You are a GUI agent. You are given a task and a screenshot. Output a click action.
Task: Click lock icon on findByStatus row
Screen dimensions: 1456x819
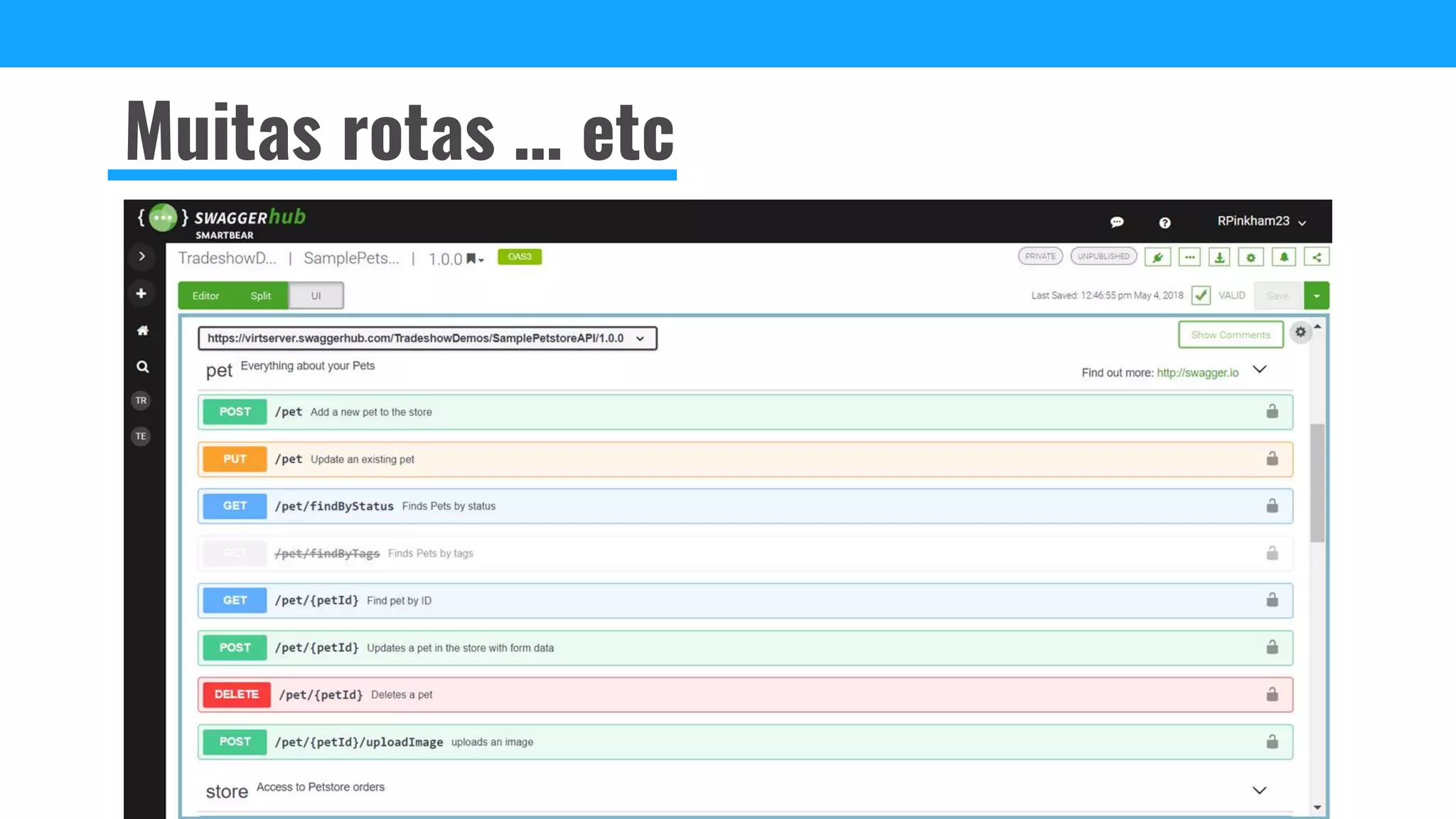1272,505
